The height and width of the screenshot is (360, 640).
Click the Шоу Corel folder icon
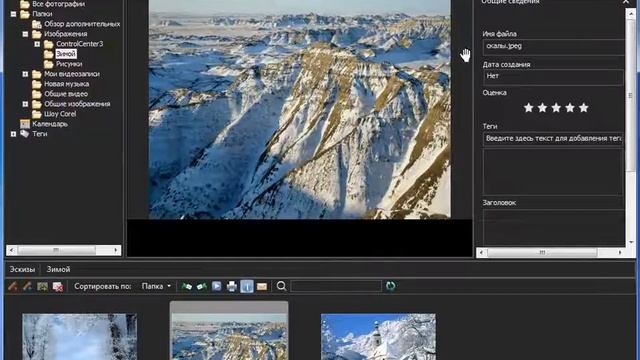tap(37, 114)
